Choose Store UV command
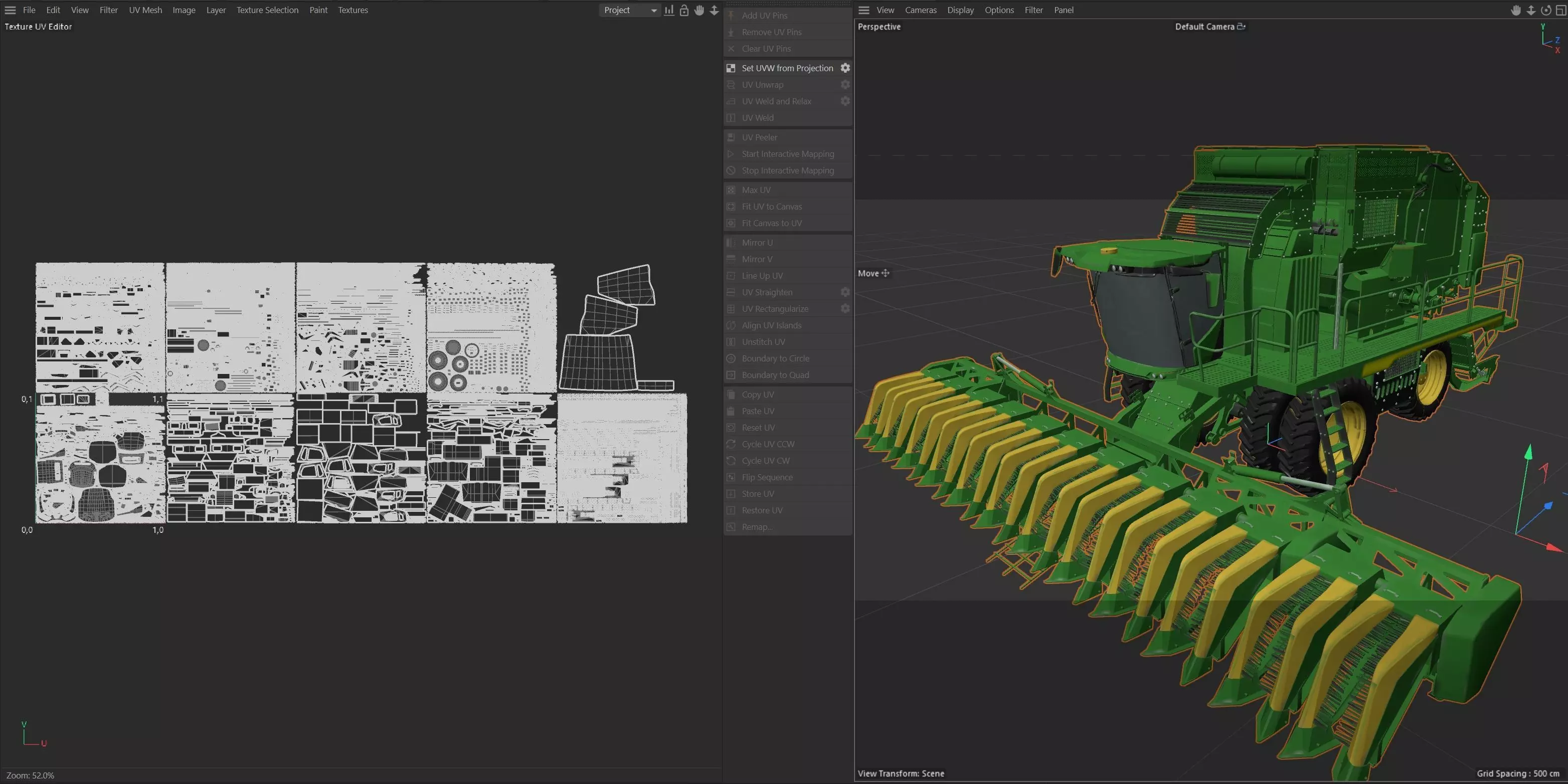The width and height of the screenshot is (1568, 784). point(788,493)
